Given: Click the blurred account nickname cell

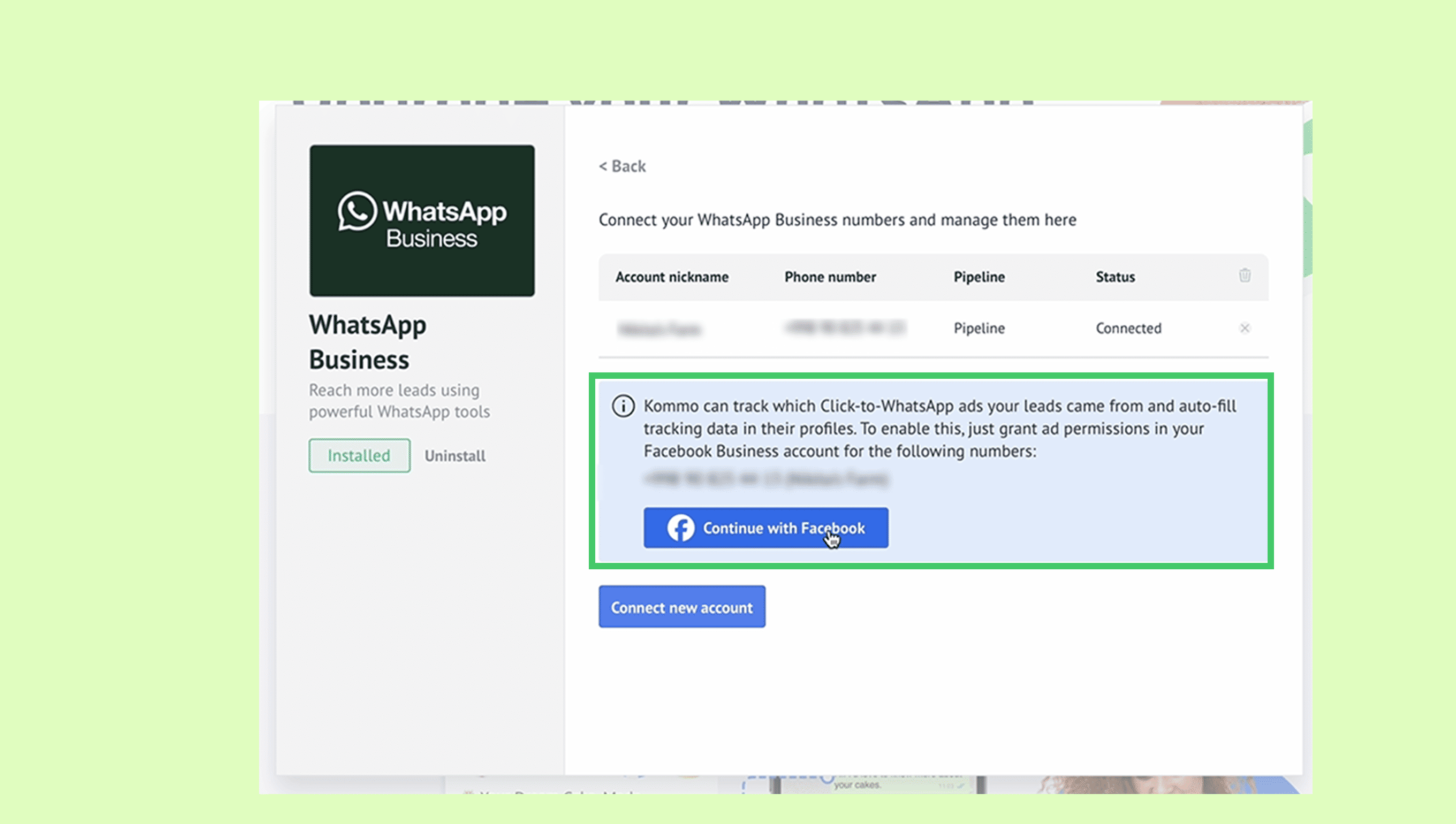Looking at the screenshot, I should (x=659, y=329).
